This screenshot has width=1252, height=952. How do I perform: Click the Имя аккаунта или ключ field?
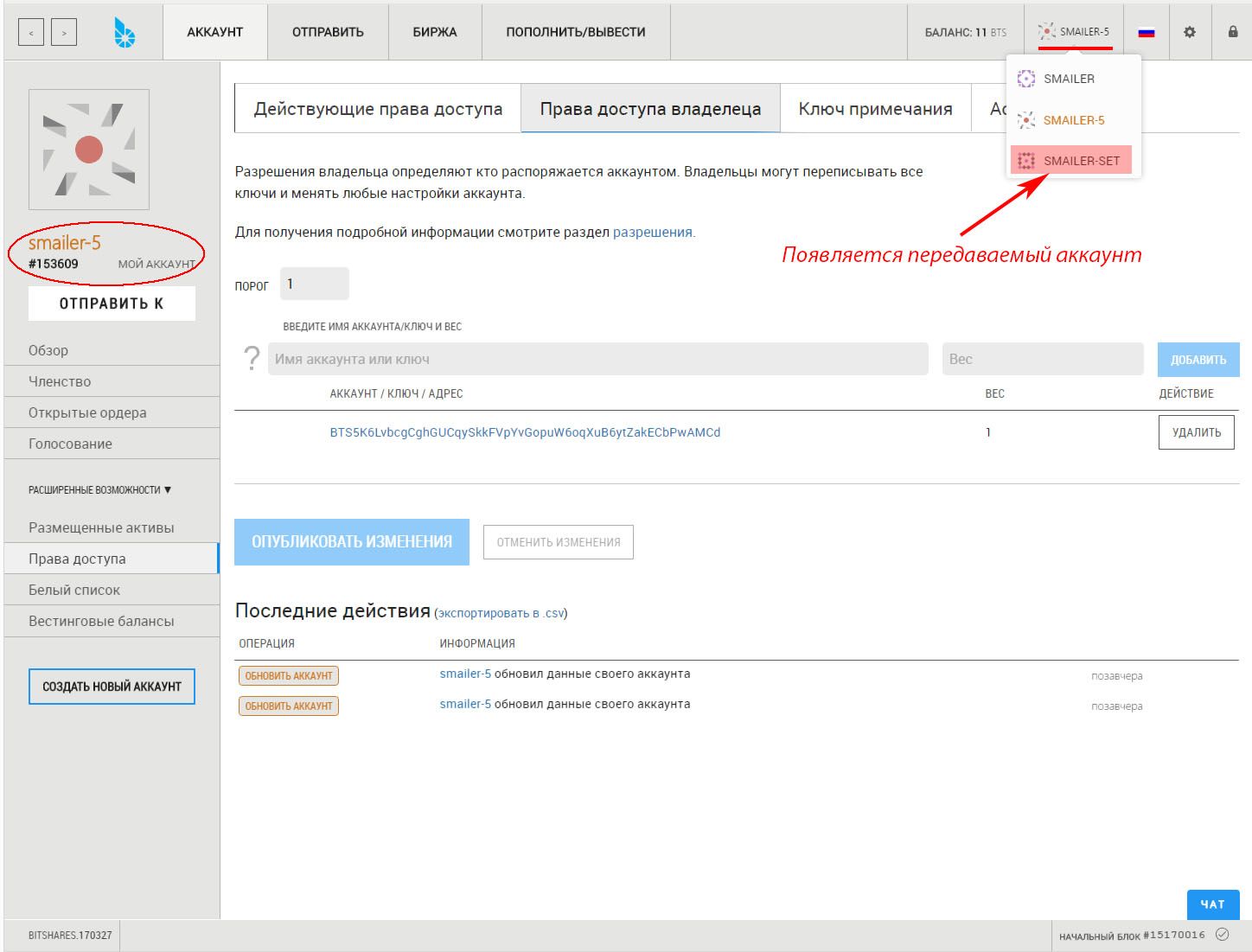(x=597, y=359)
